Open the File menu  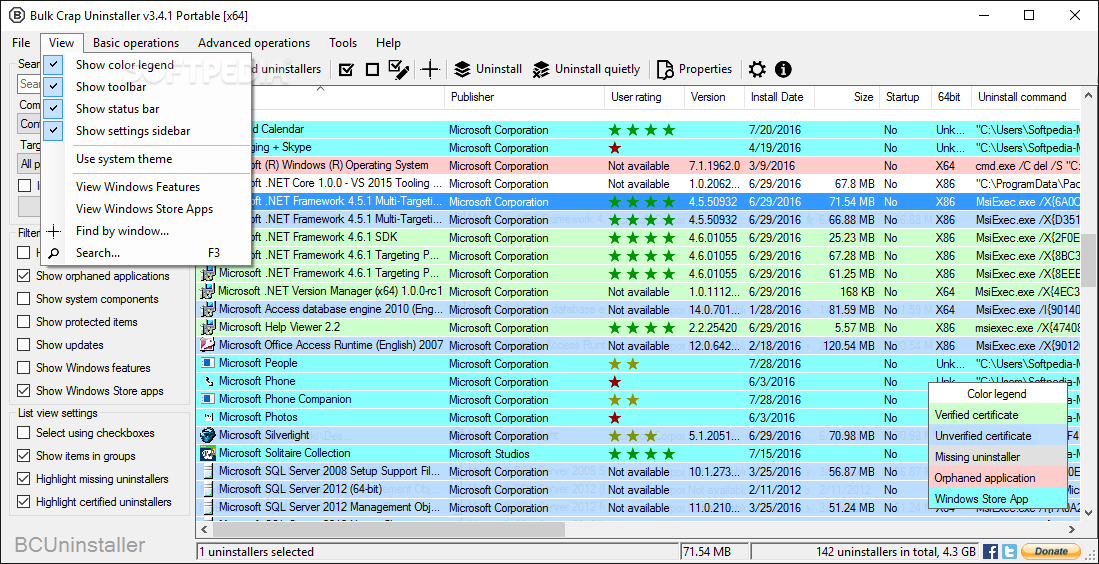pyautogui.click(x=21, y=43)
